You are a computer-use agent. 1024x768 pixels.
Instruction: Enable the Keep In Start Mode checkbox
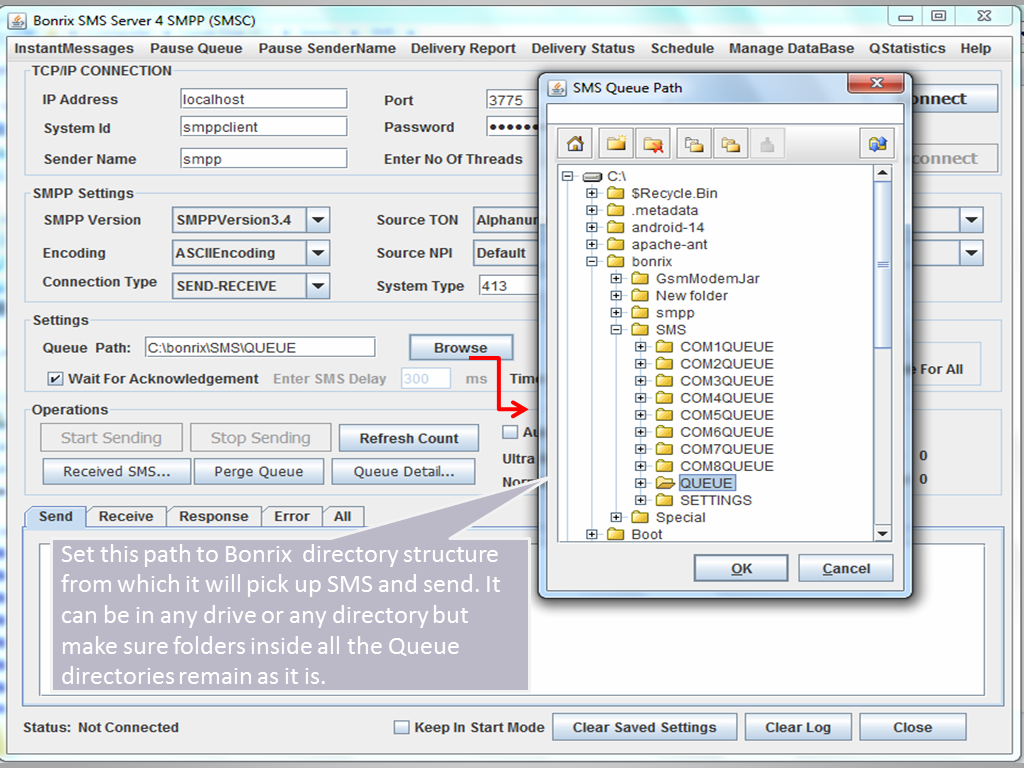(402, 727)
